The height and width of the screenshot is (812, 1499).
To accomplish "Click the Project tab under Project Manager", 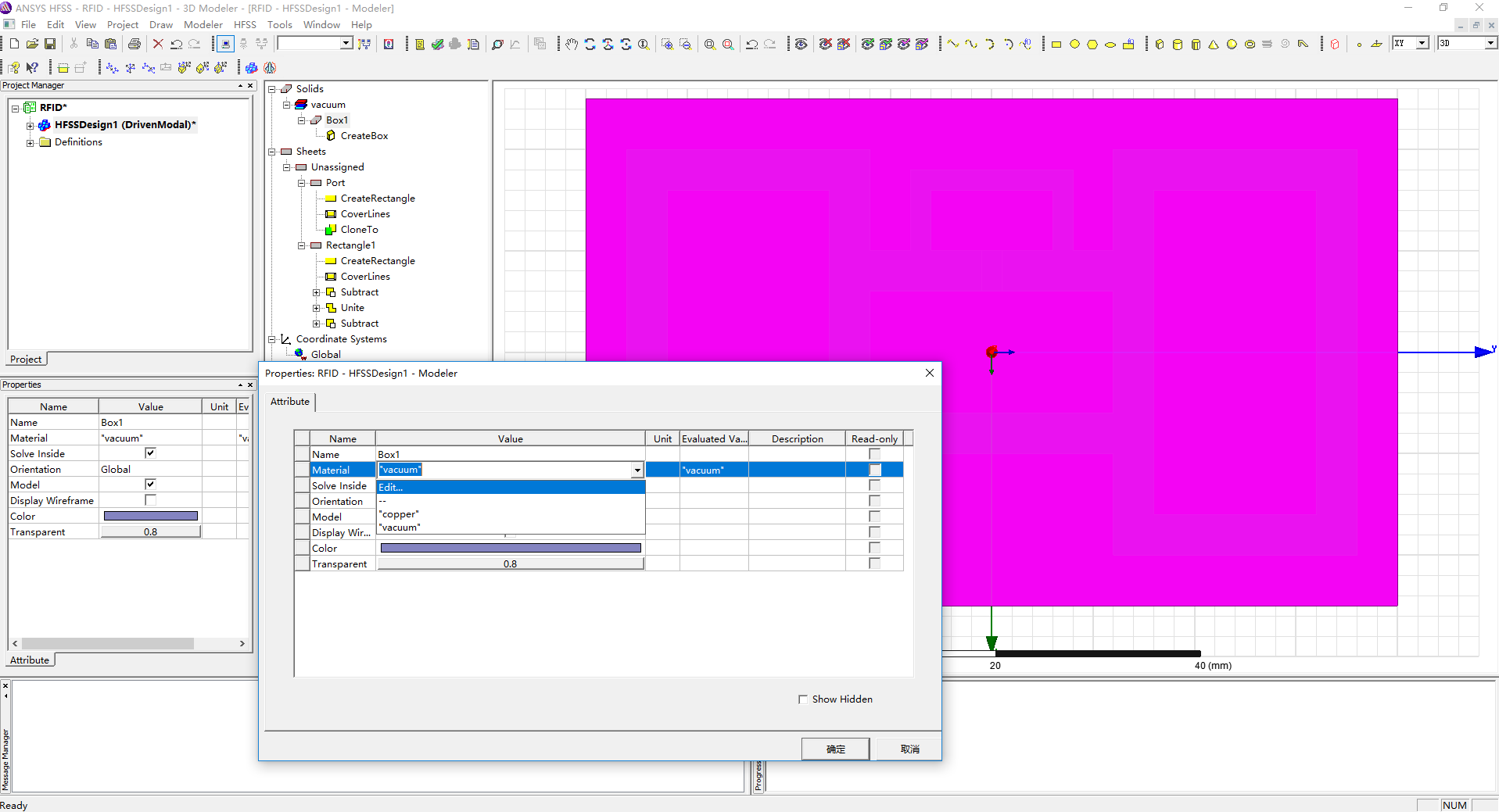I will point(26,359).
